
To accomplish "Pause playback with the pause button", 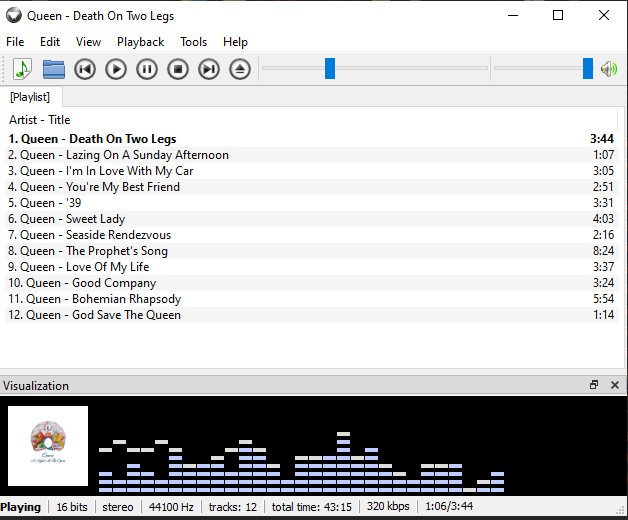I will (x=147, y=69).
